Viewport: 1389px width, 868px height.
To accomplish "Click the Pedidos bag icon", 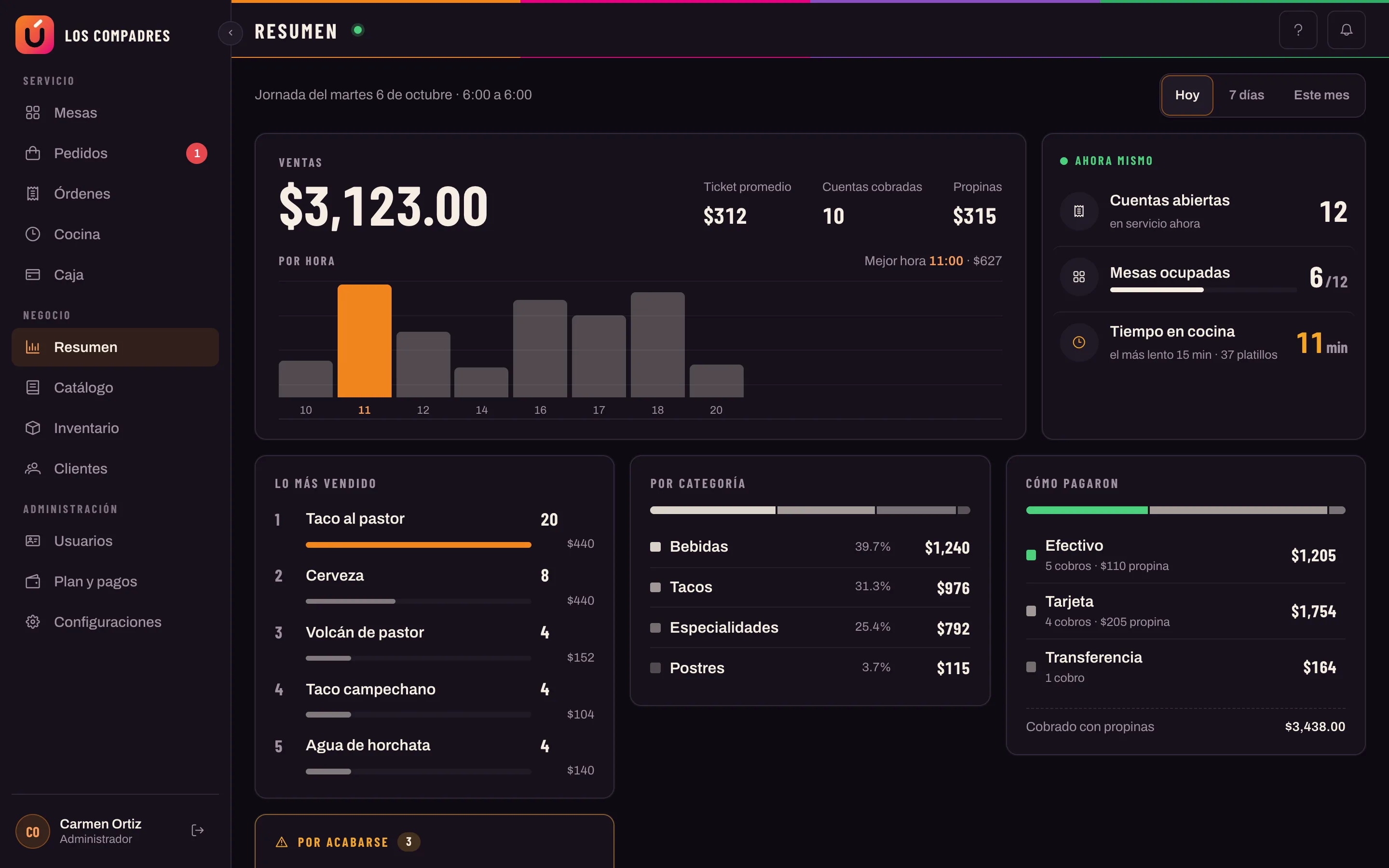I will pyautogui.click(x=33, y=153).
